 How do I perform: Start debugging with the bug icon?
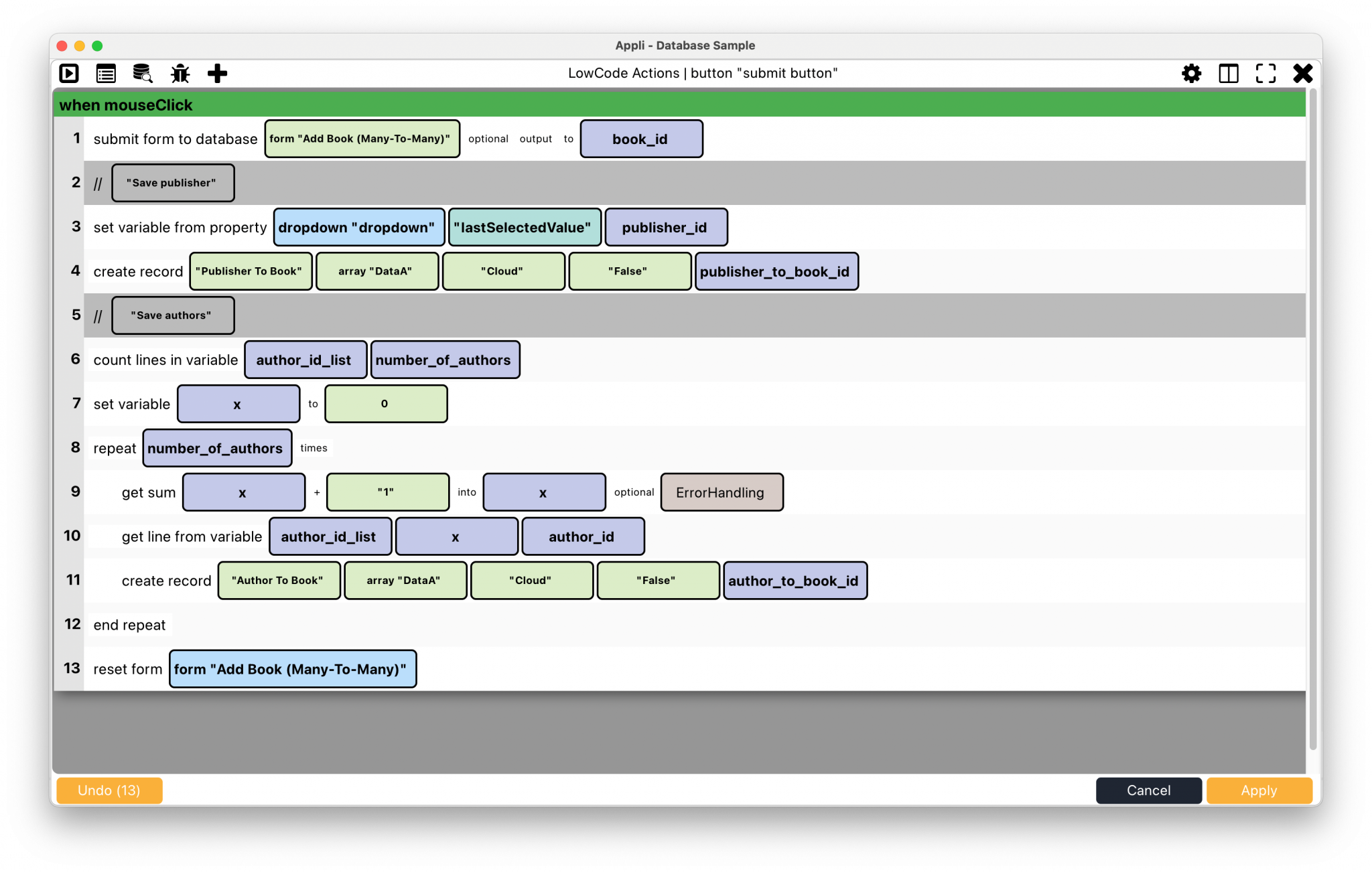(x=180, y=74)
